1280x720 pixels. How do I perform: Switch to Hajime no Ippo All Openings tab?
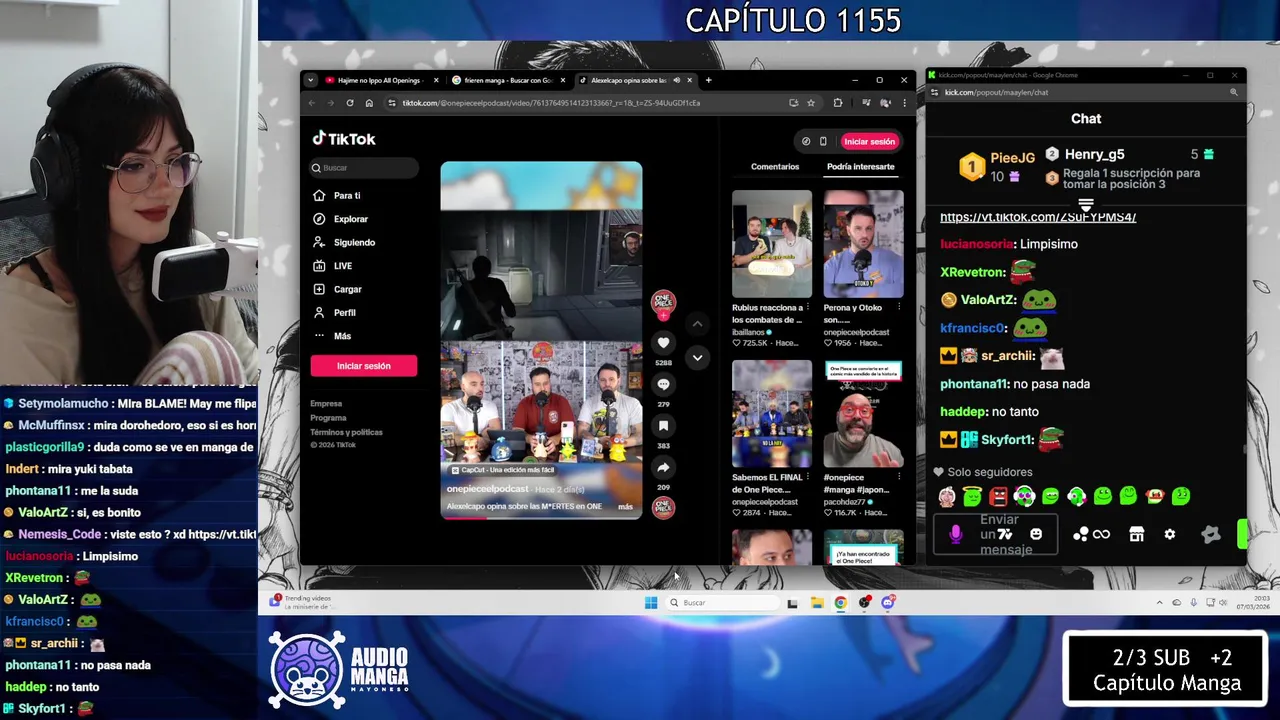380,80
